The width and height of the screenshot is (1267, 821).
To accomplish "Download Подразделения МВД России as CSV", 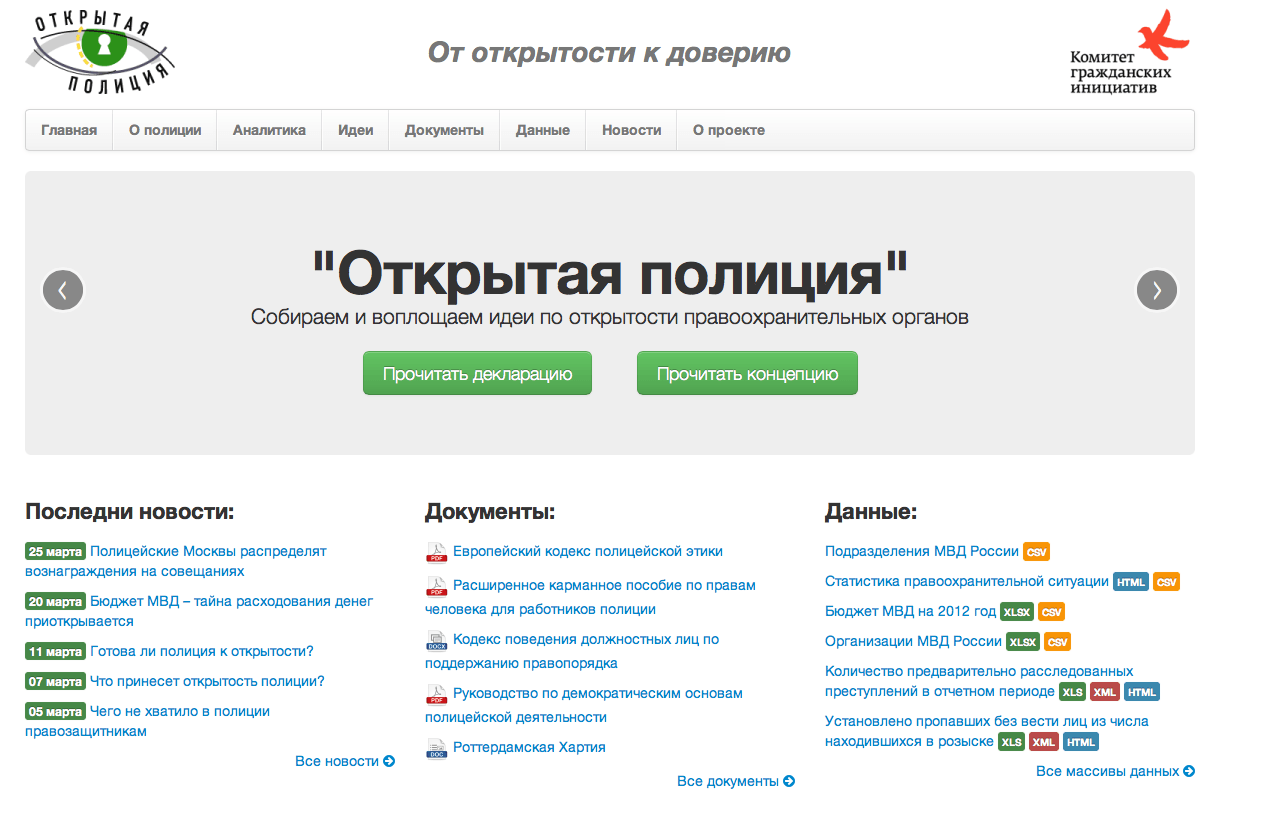I will coord(1036,552).
